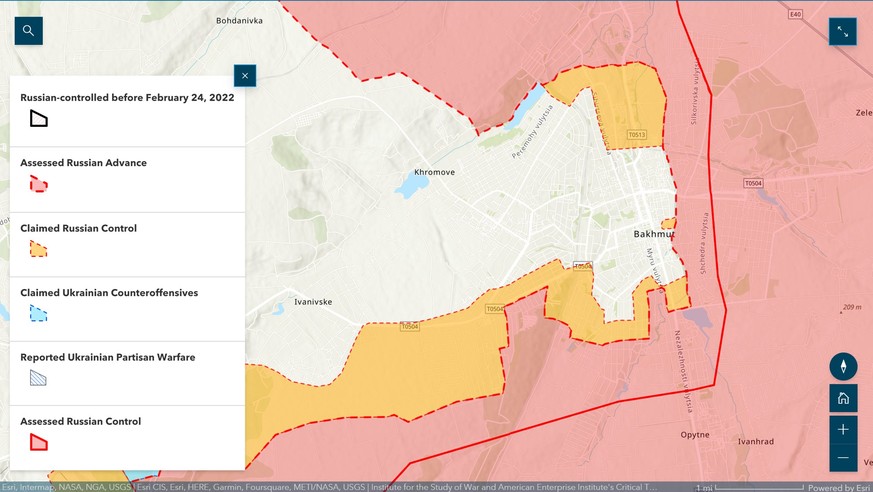873x492 pixels.
Task: Select the Ivanivske village label
Action: click(x=313, y=302)
